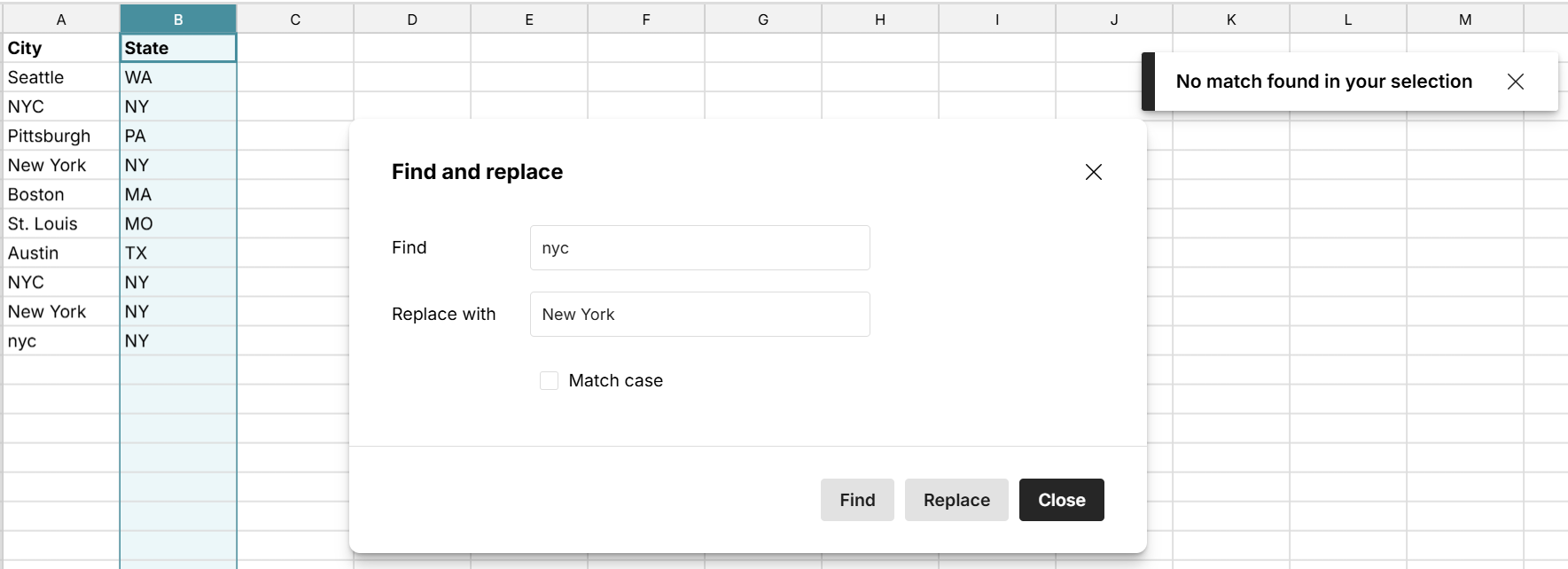Select column C header
The height and width of the screenshot is (569, 1568).
coord(295,19)
